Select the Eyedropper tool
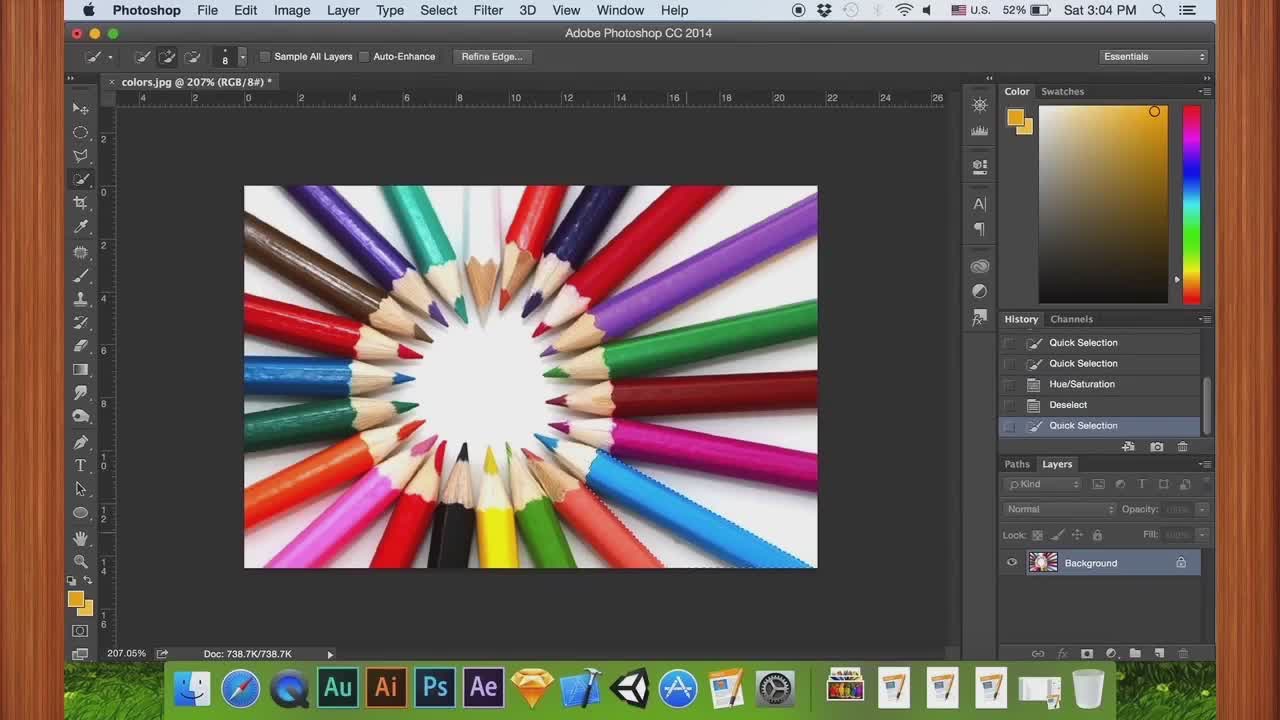The image size is (1280, 720). coord(81,227)
